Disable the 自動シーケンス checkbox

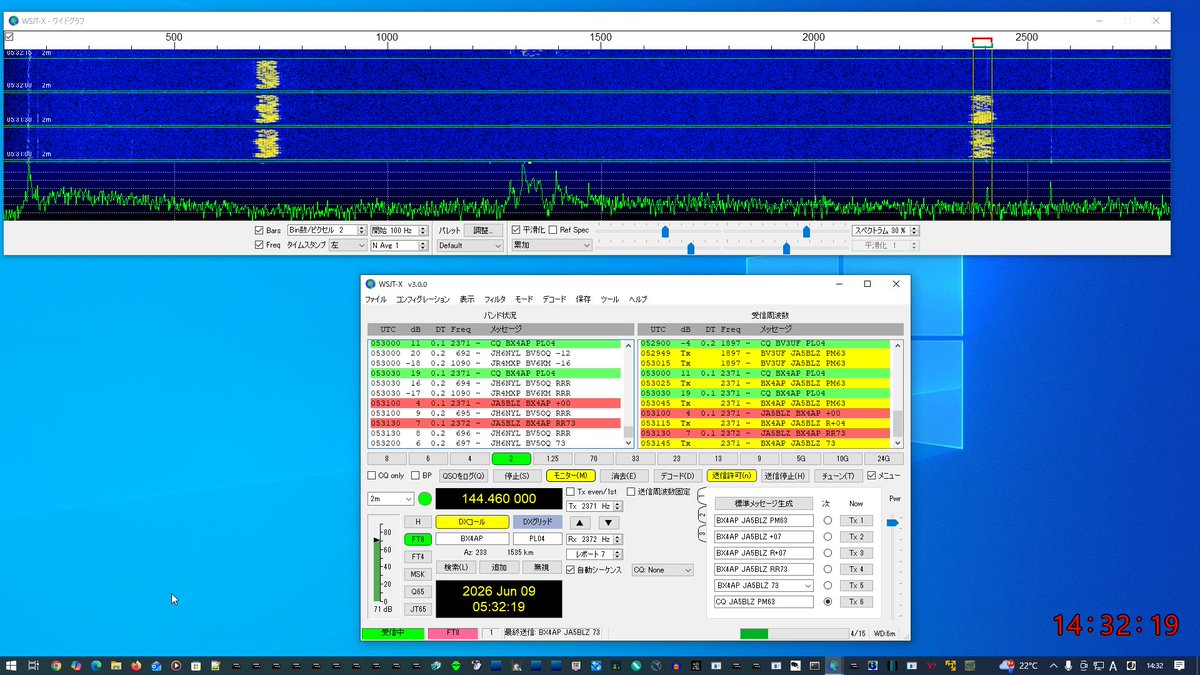(571, 570)
